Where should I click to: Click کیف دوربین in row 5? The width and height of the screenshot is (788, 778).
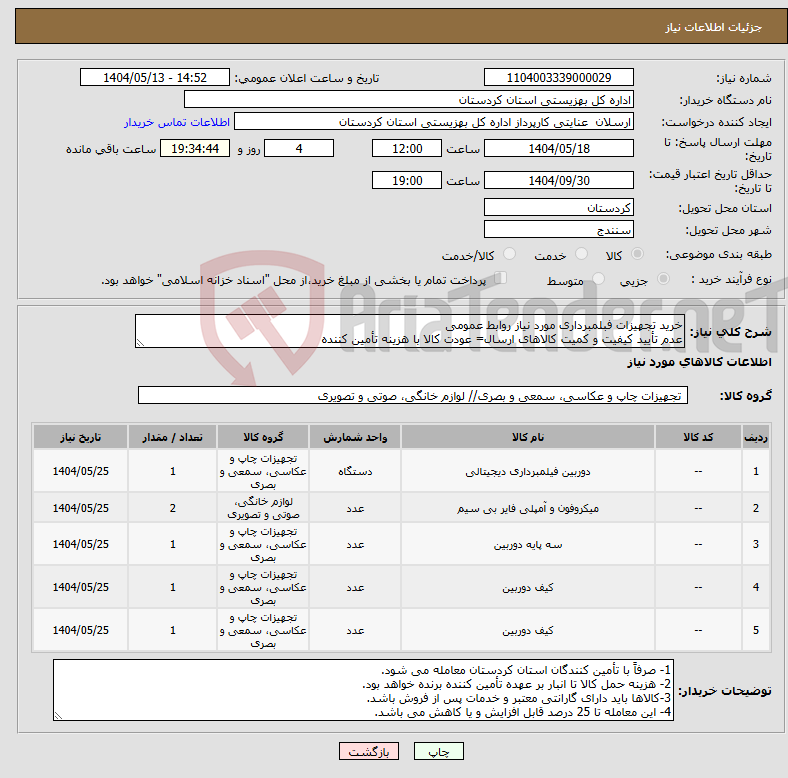pos(528,630)
